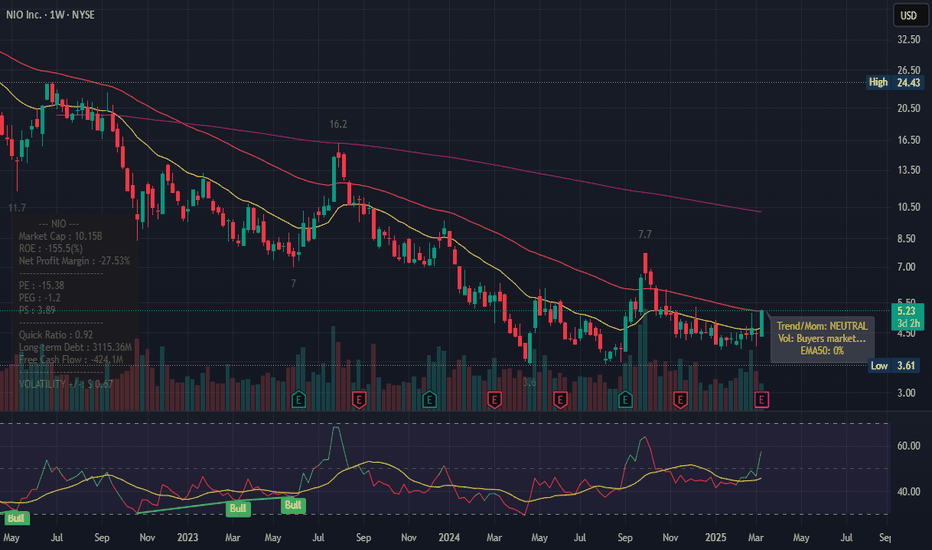Click the 10.50 price axis label
932x550 pixels.
[x=909, y=207]
